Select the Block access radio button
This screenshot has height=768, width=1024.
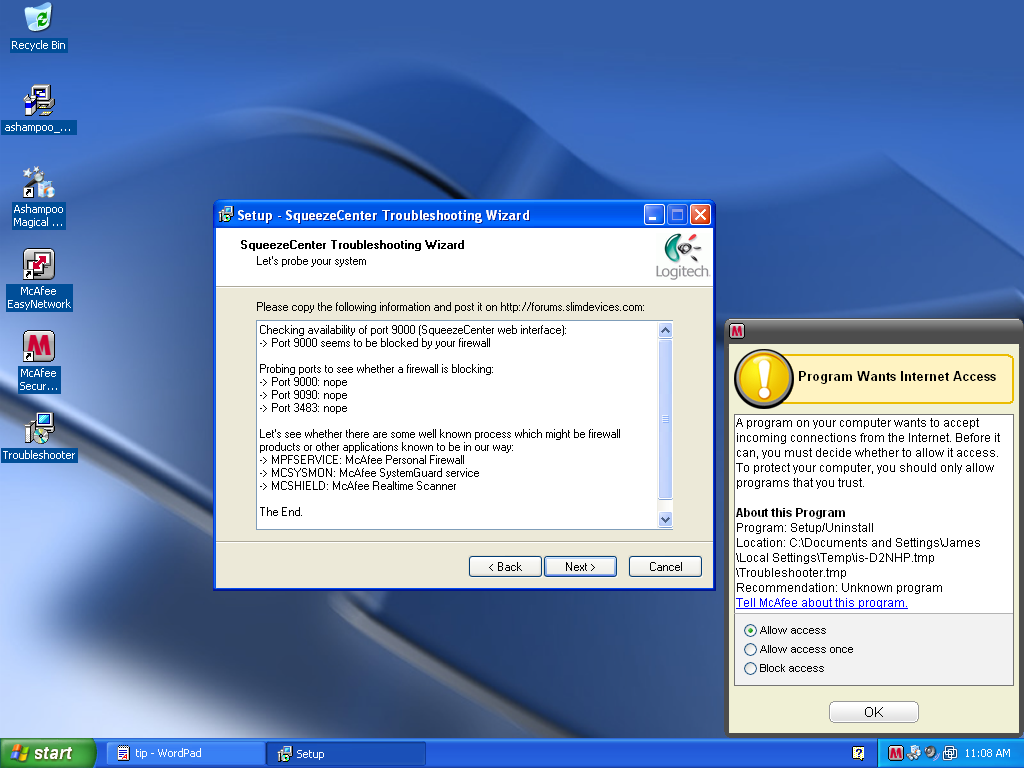tap(751, 669)
